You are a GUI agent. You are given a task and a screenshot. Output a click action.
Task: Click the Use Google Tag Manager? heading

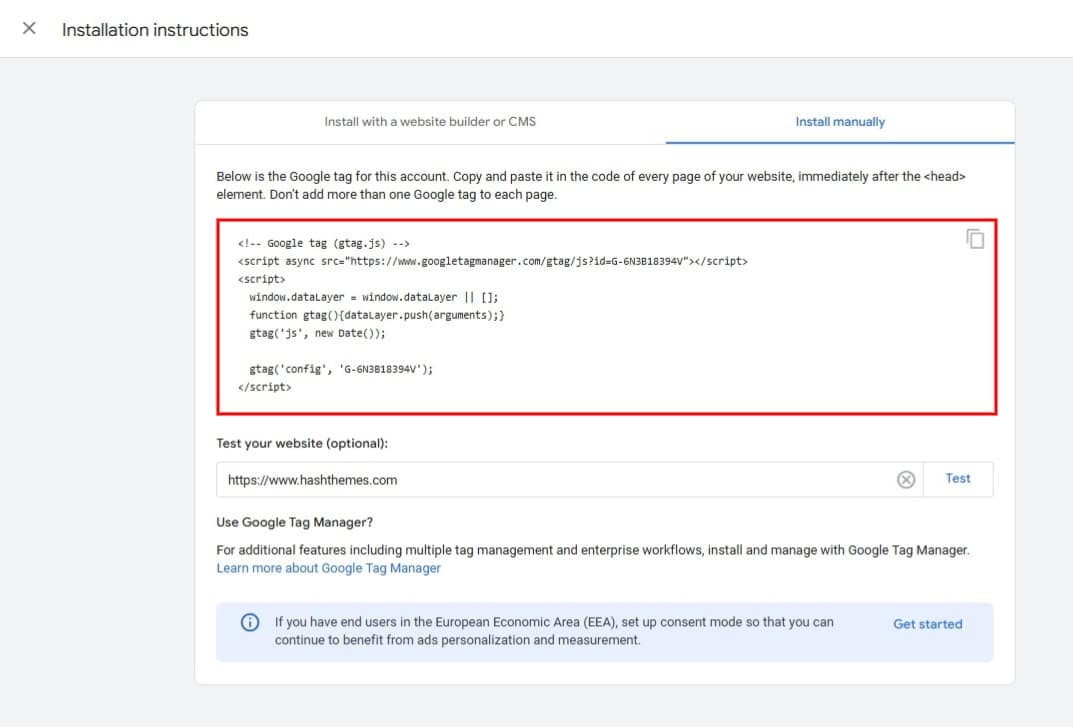point(294,522)
